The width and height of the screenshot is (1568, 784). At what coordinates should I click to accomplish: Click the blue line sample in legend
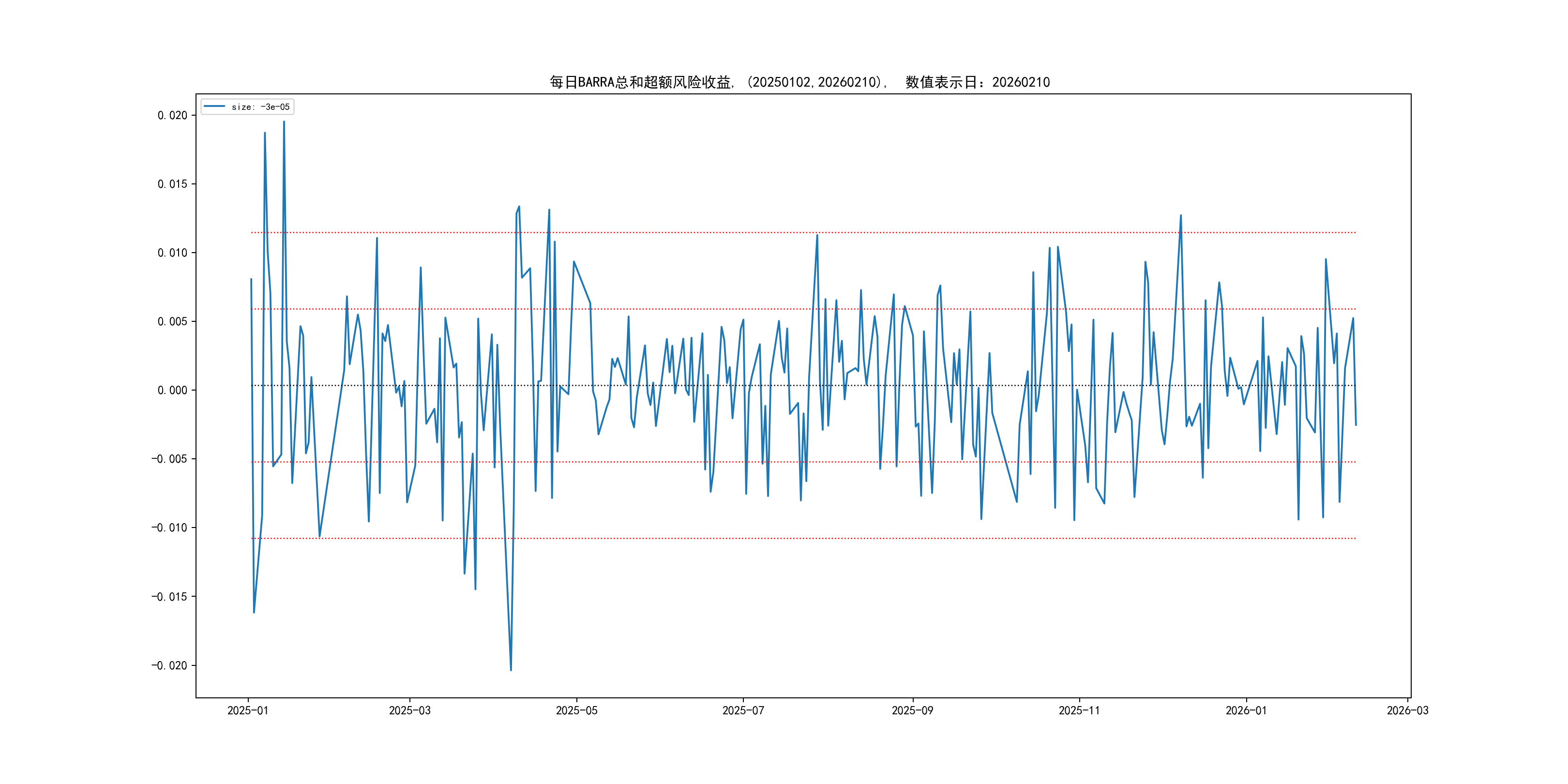214,106
